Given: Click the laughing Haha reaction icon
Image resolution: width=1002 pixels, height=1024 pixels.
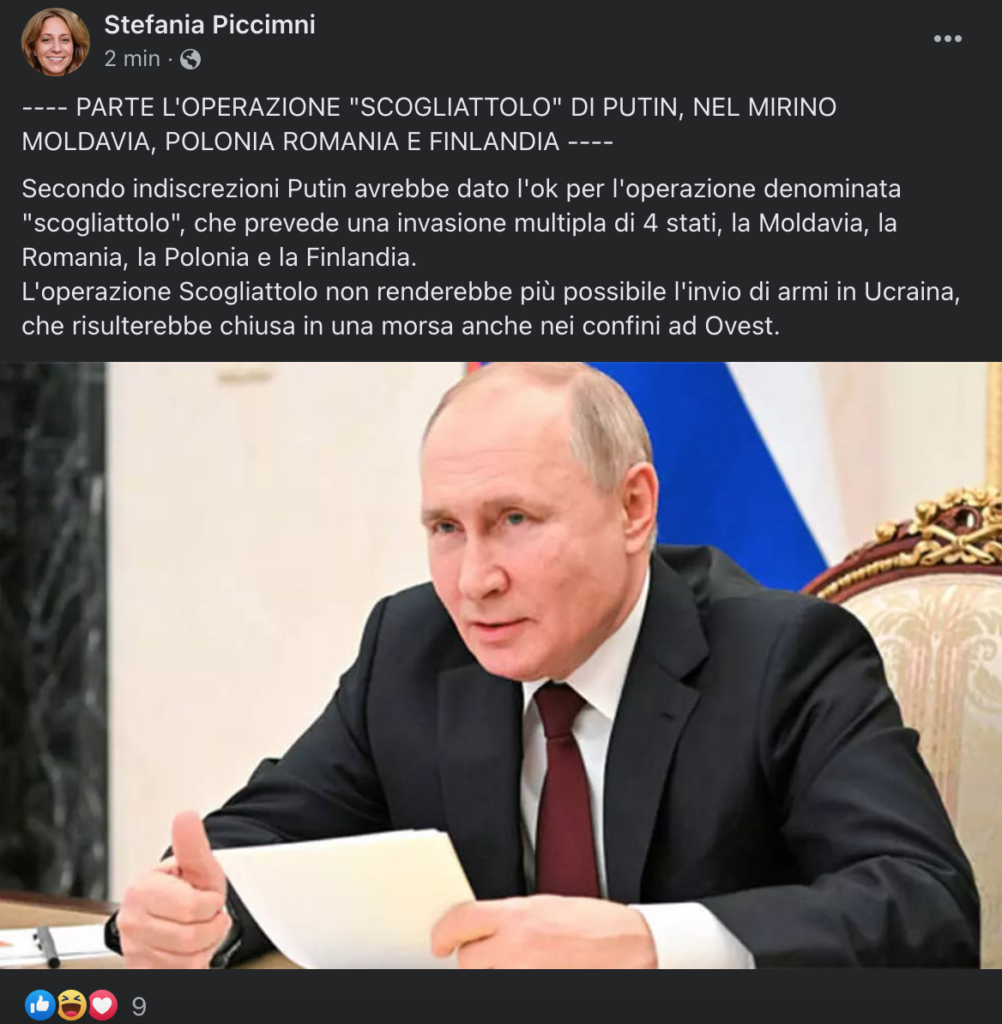Looking at the screenshot, I should click(x=71, y=1004).
